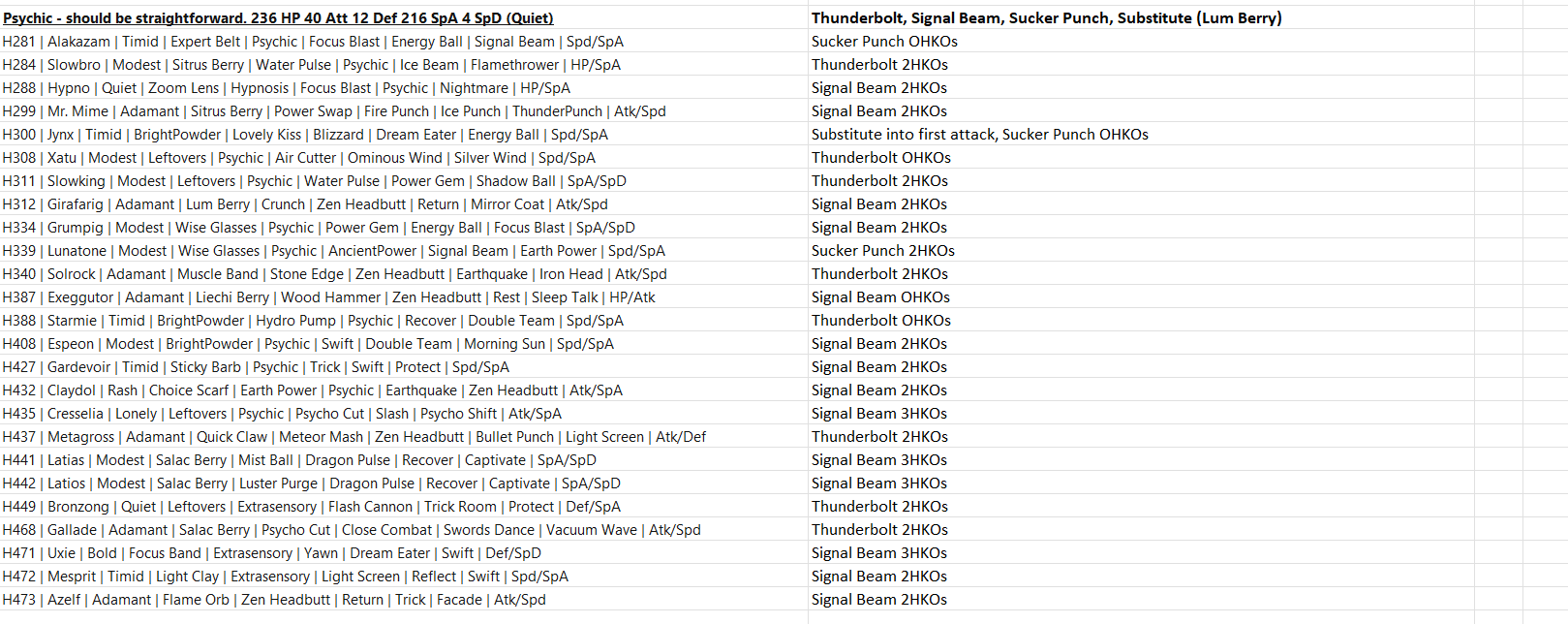Select the H435 Cresselia entry cell
Viewport: 1568px width, 624px height.
[x=282, y=414]
